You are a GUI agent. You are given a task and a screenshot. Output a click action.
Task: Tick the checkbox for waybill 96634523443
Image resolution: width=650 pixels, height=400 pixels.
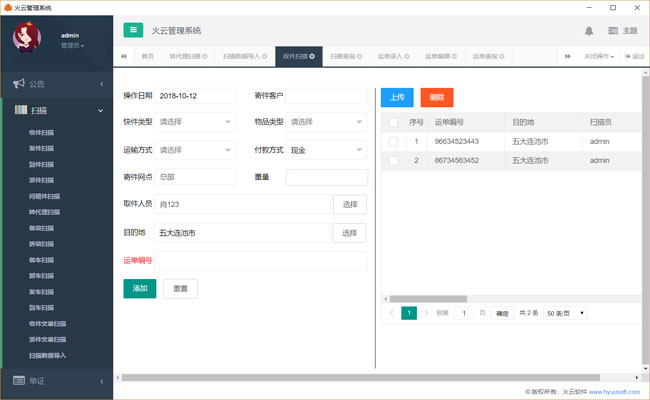click(x=393, y=142)
